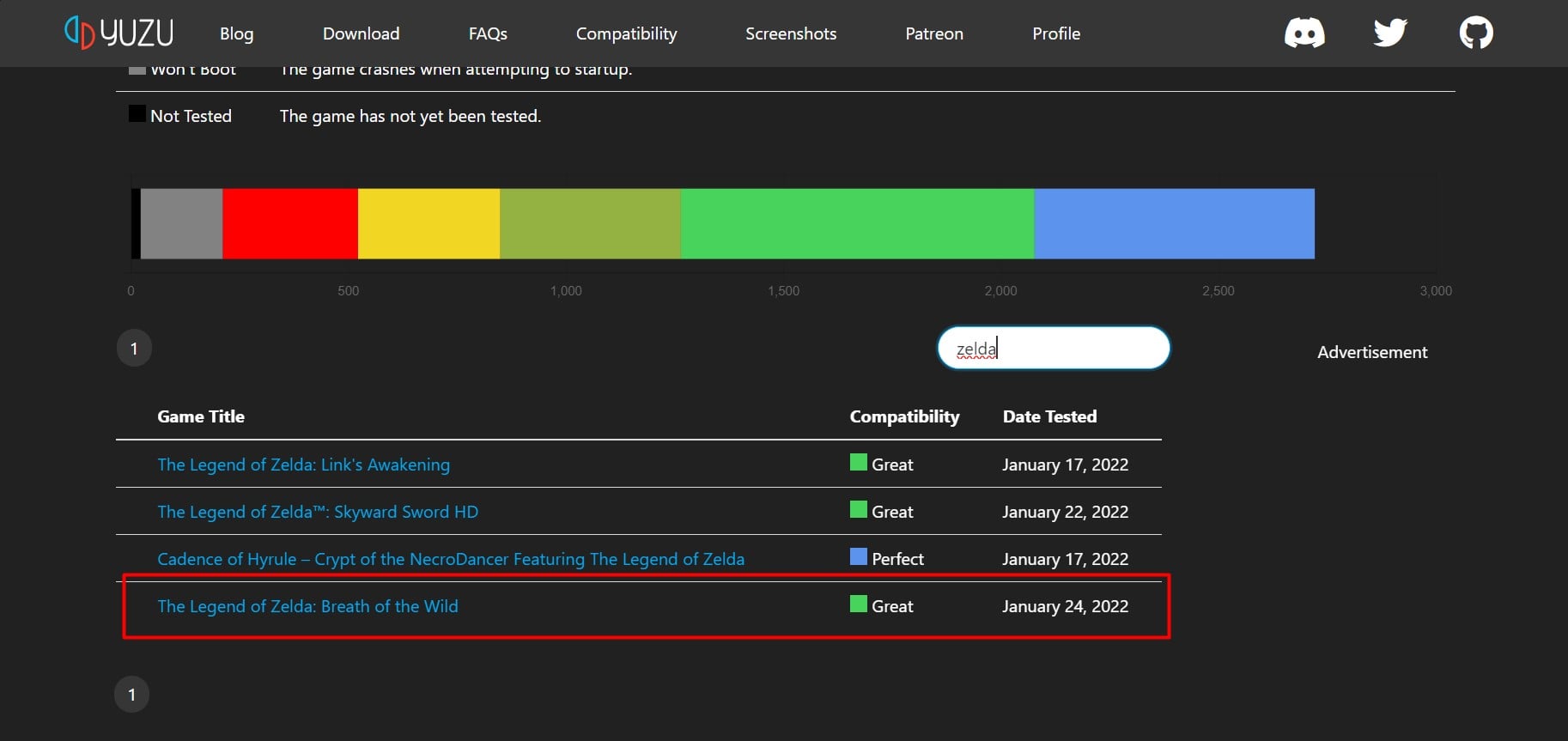This screenshot has width=1568, height=741.
Task: Click the red segment of the compatibility bar
Action: (x=289, y=223)
